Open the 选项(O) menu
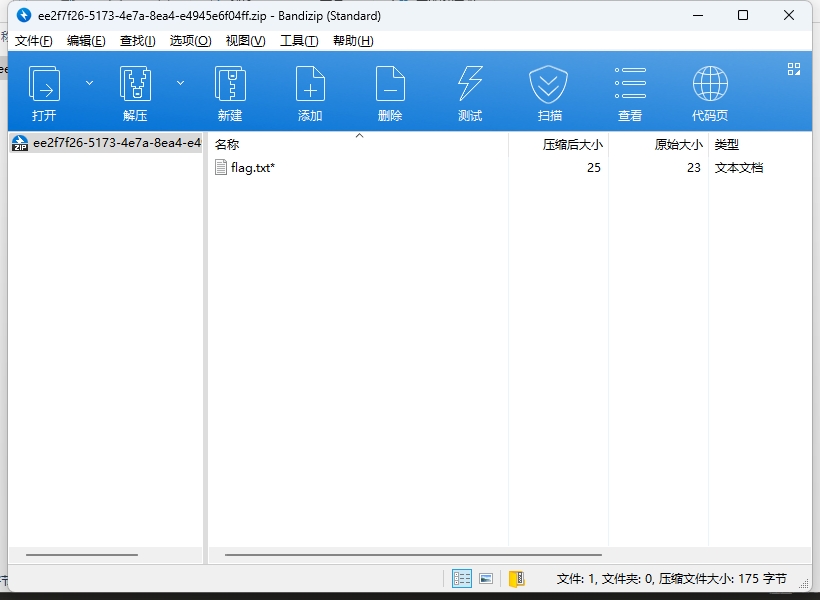This screenshot has width=820, height=600. [x=190, y=41]
